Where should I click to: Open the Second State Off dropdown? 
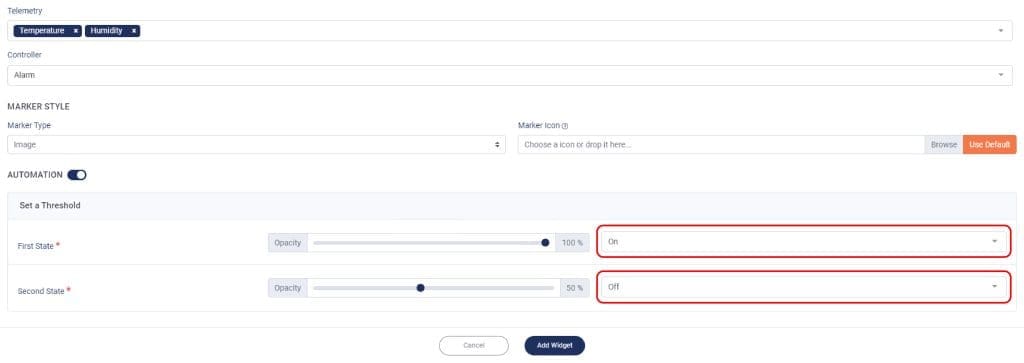point(804,287)
